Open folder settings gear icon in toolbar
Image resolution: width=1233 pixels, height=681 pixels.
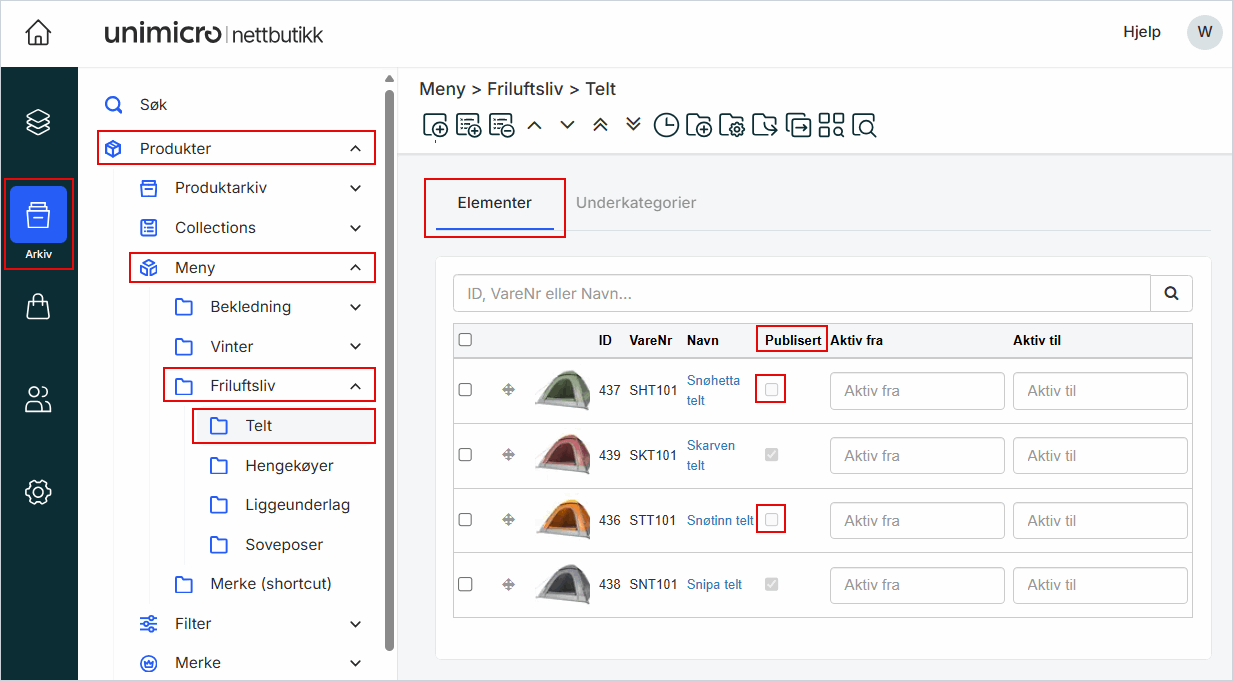click(732, 125)
